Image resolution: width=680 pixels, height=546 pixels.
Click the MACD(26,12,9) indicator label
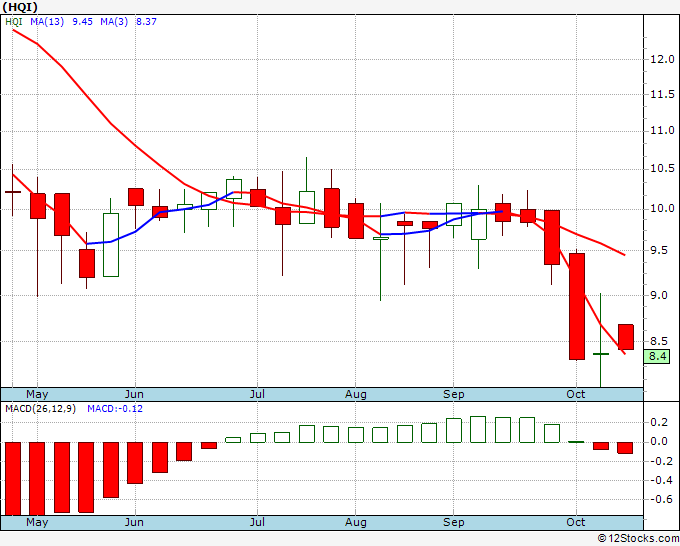(x=40, y=409)
